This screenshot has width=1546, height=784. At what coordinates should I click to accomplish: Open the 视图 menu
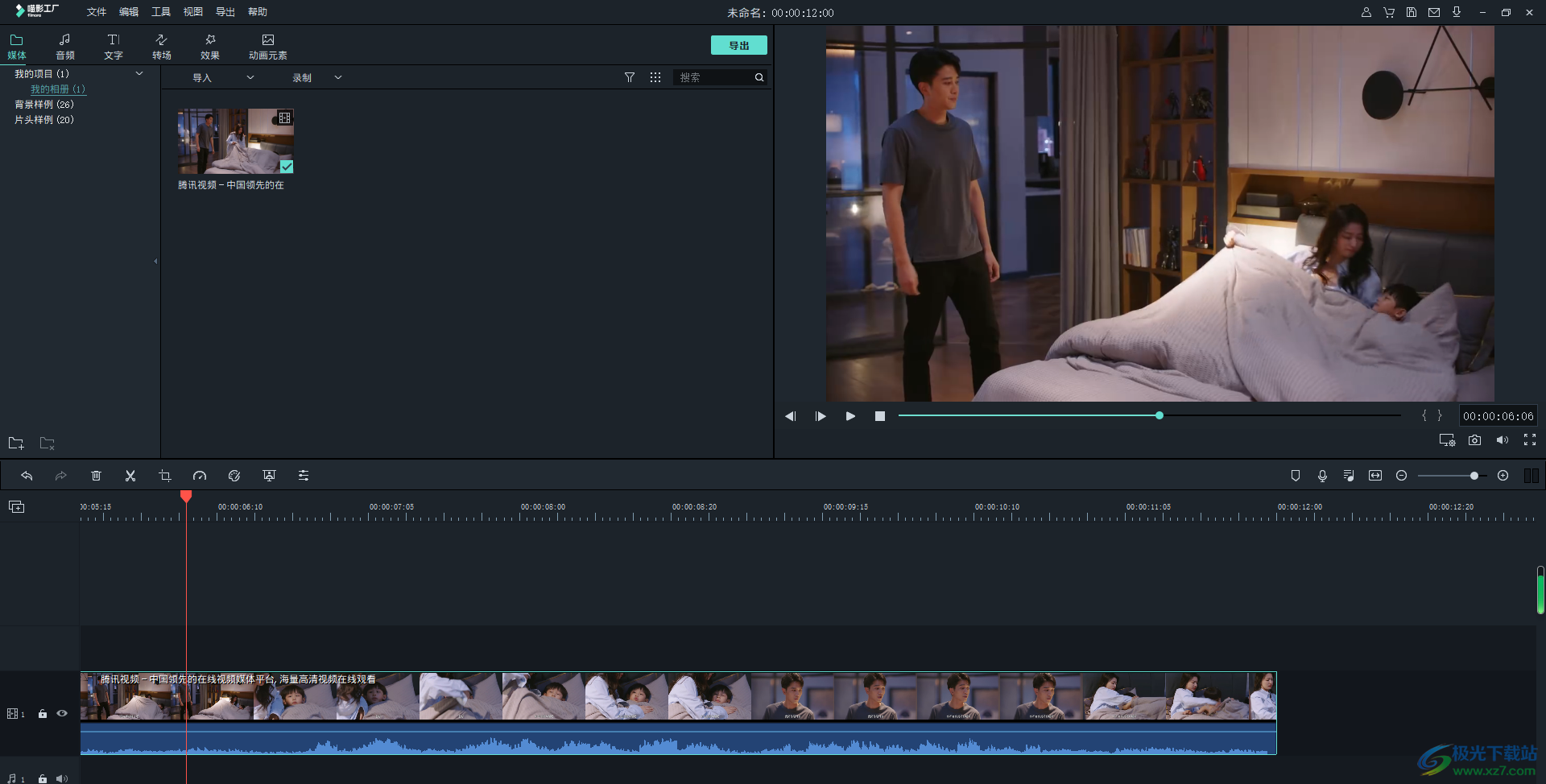pyautogui.click(x=193, y=12)
